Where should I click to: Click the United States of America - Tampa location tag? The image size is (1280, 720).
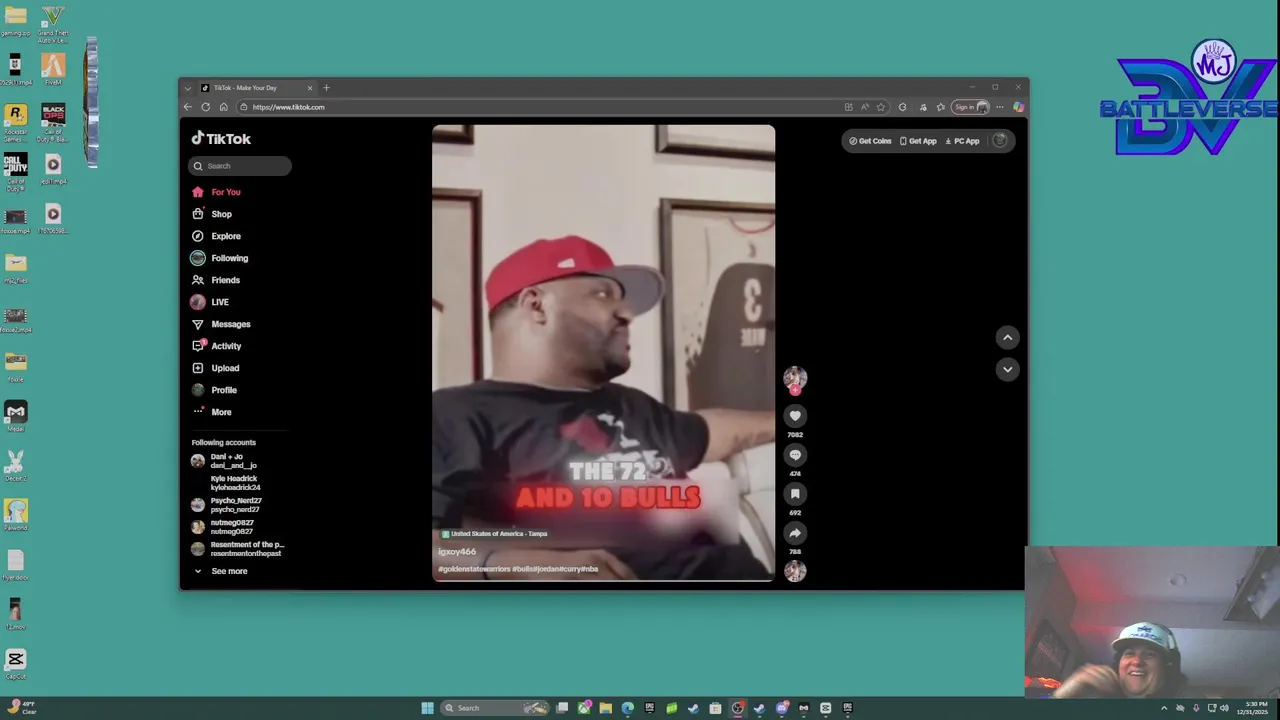pos(494,534)
